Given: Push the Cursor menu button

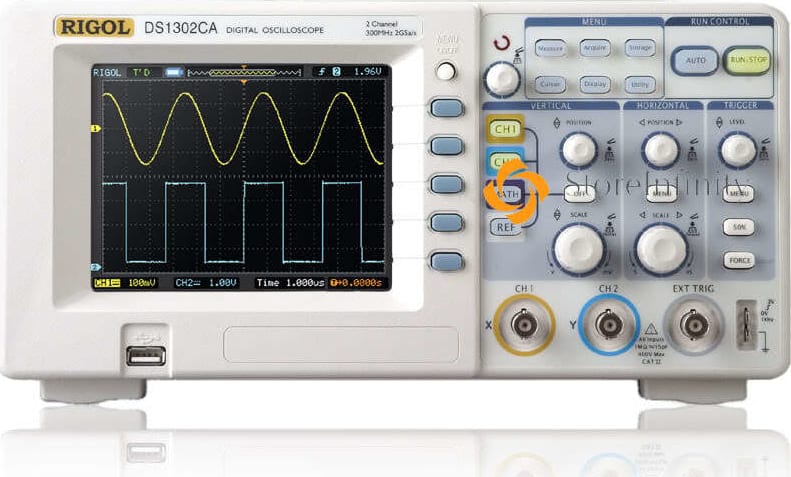Looking at the screenshot, I should point(550,84).
